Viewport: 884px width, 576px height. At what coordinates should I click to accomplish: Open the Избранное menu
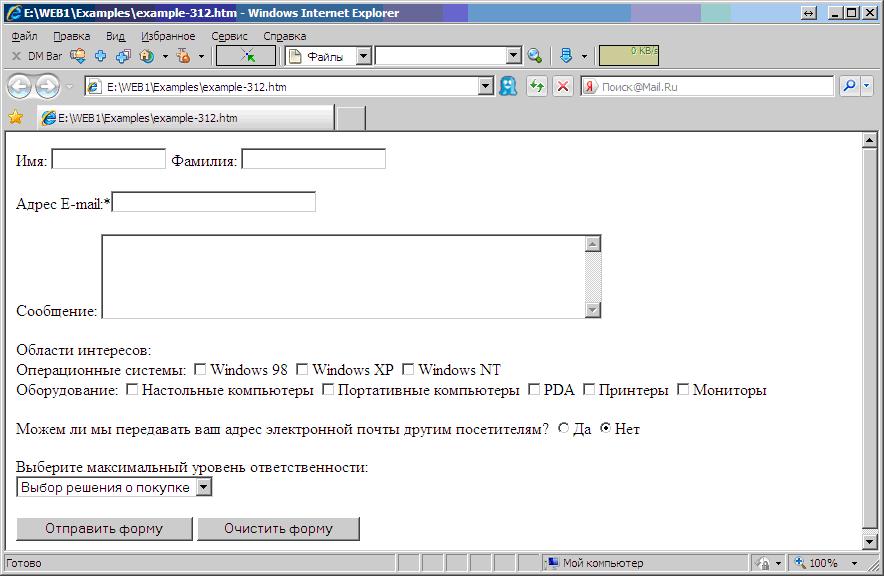168,36
